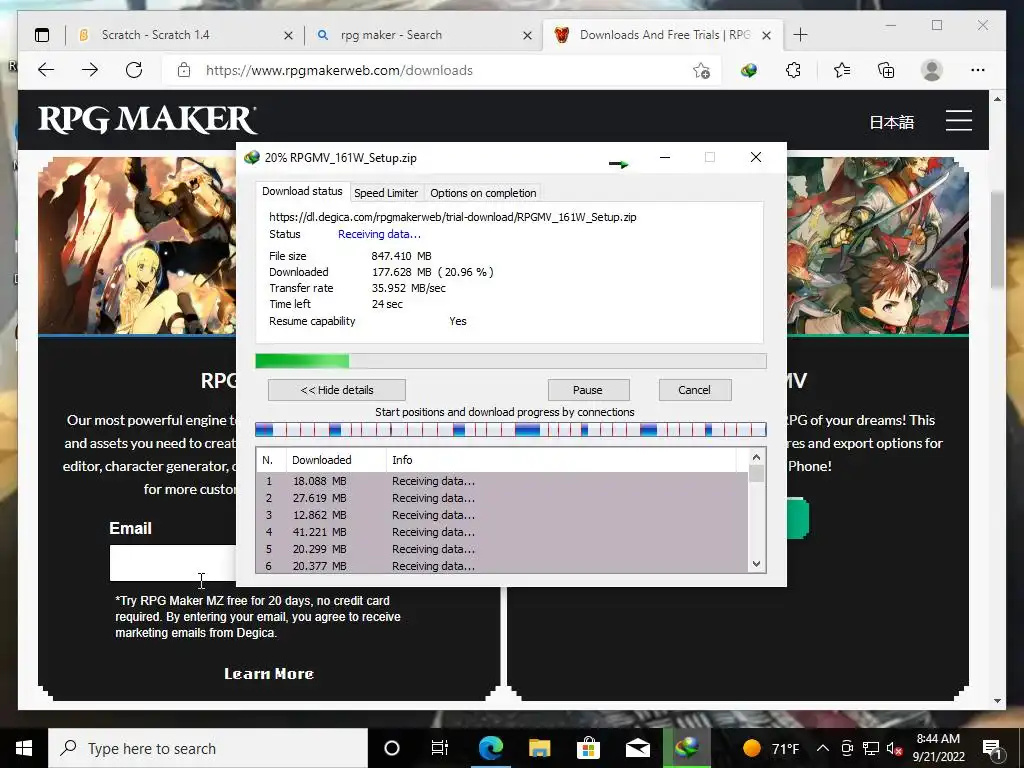Click the Downloaded column header
1024x768 pixels.
(336, 460)
